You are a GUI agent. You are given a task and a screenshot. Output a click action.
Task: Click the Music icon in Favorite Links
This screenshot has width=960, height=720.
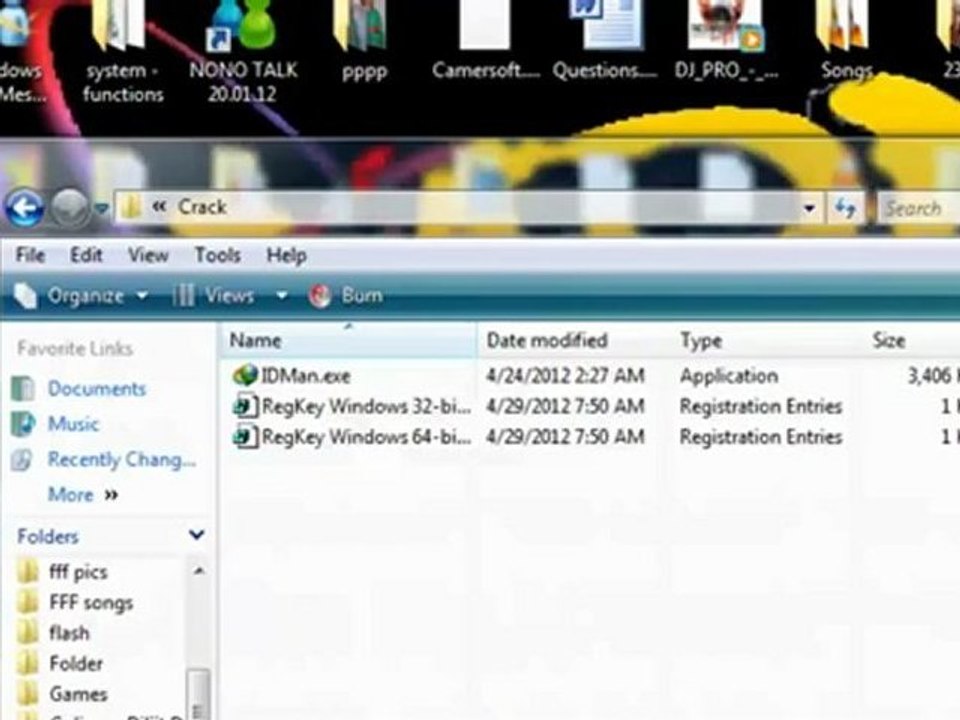[x=23, y=424]
